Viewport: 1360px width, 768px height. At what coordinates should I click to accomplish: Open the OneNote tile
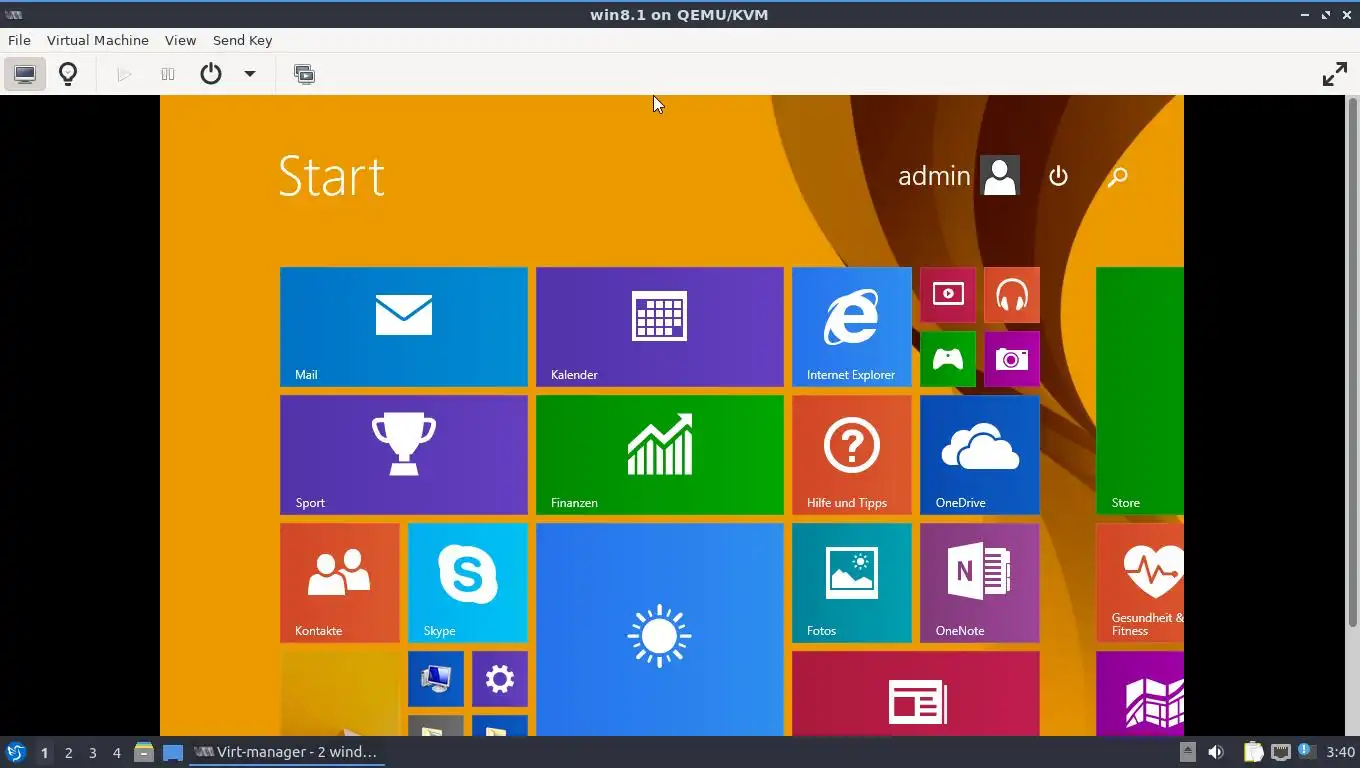[980, 583]
